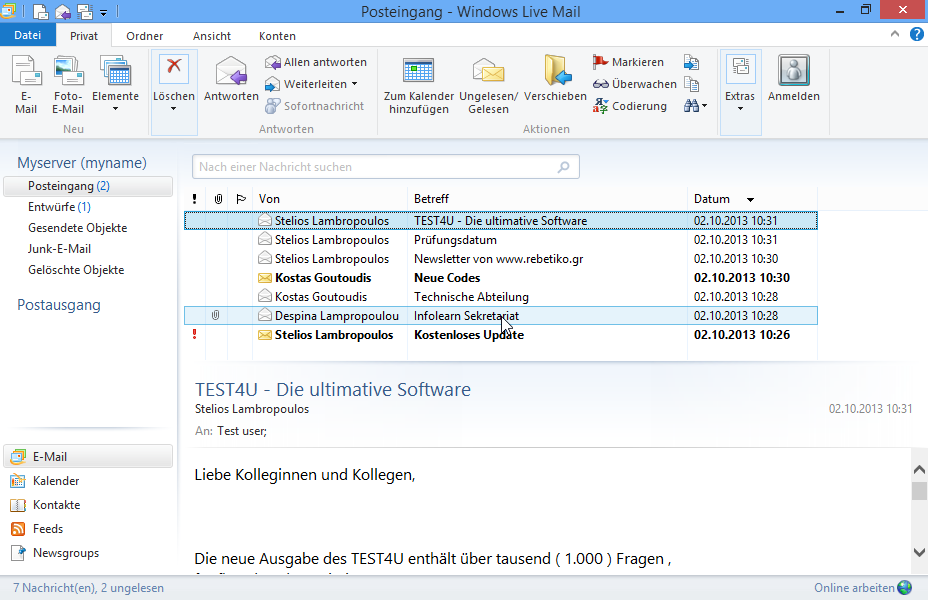Open the Datei menu
The width and height of the screenshot is (928, 600).
coord(28,36)
